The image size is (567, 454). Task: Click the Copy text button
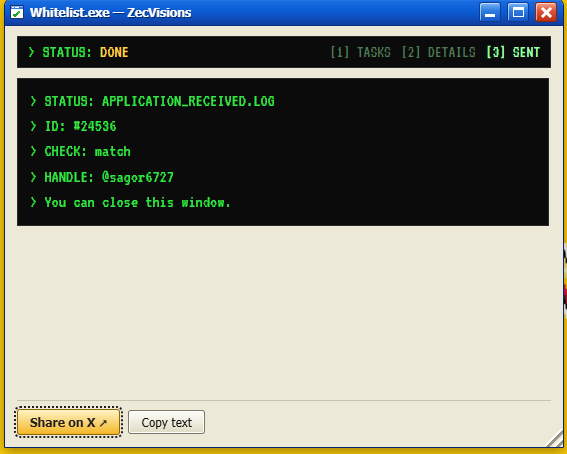pos(166,422)
